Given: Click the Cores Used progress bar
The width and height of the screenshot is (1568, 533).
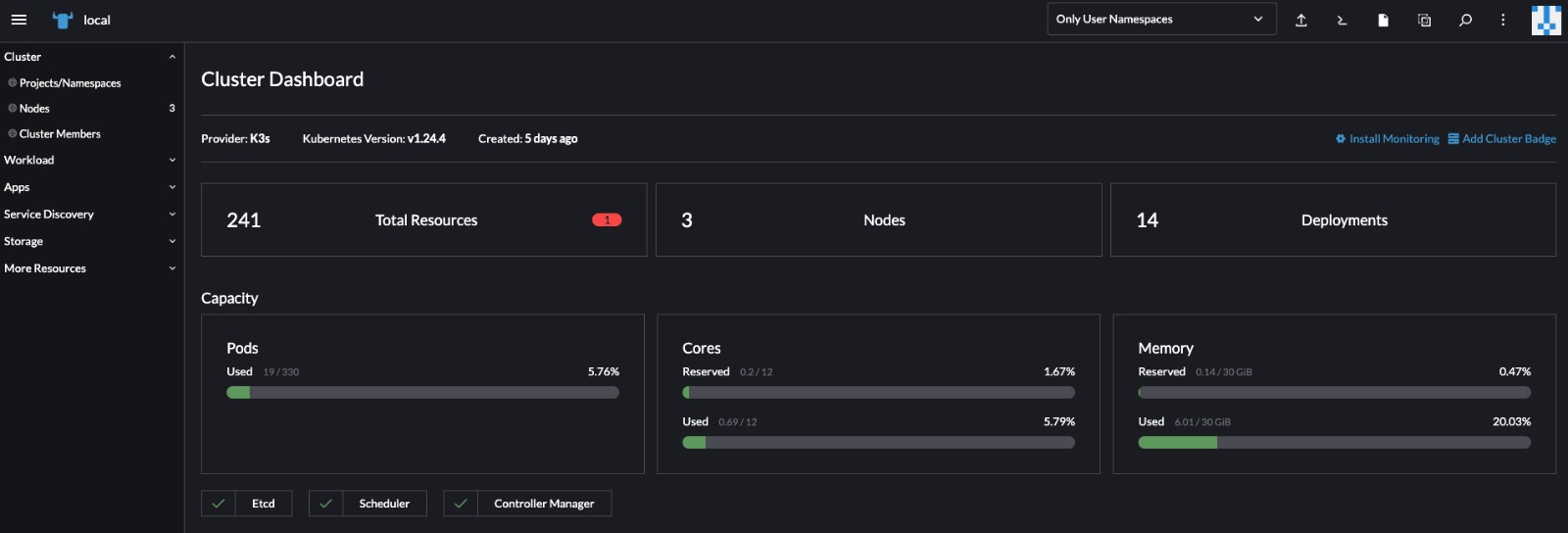Looking at the screenshot, I should [x=878, y=443].
